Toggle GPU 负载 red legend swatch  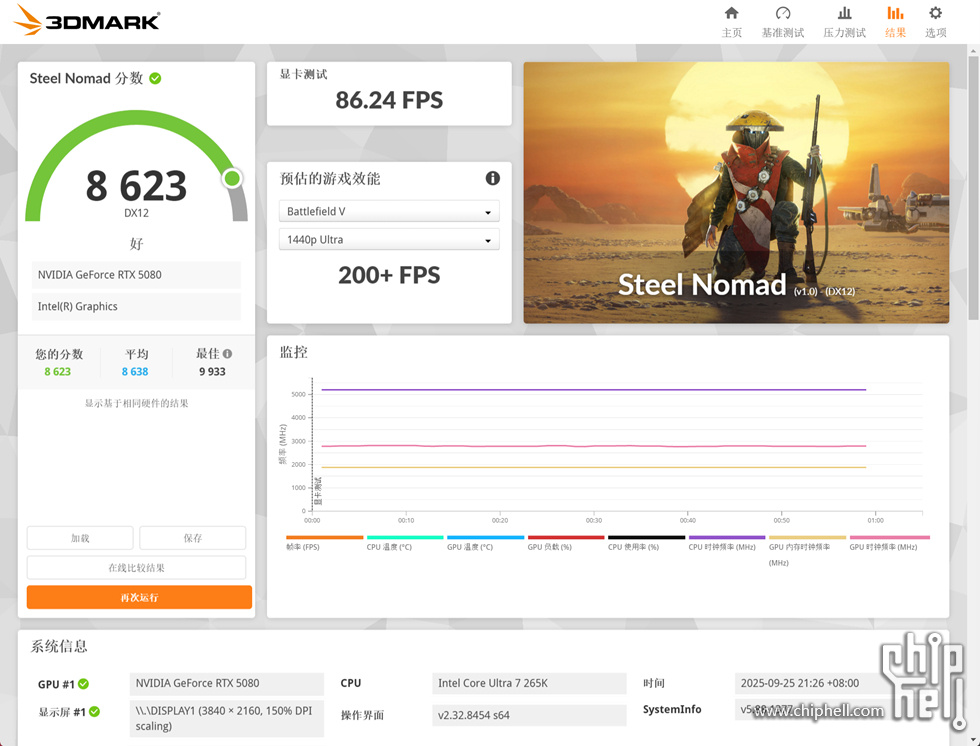pos(566,537)
